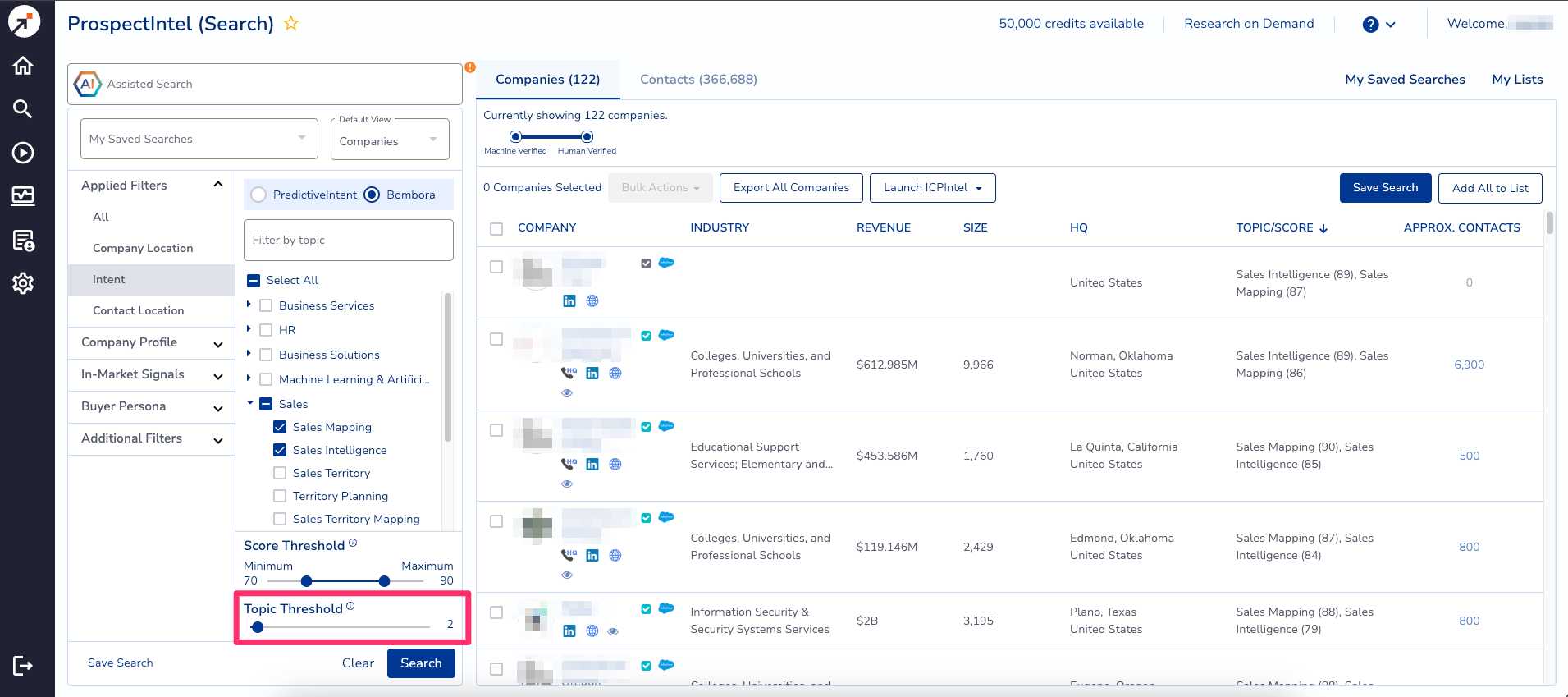Click the eye icon for Edmond, Oklahoma company
The height and width of the screenshot is (697, 1568).
[567, 575]
